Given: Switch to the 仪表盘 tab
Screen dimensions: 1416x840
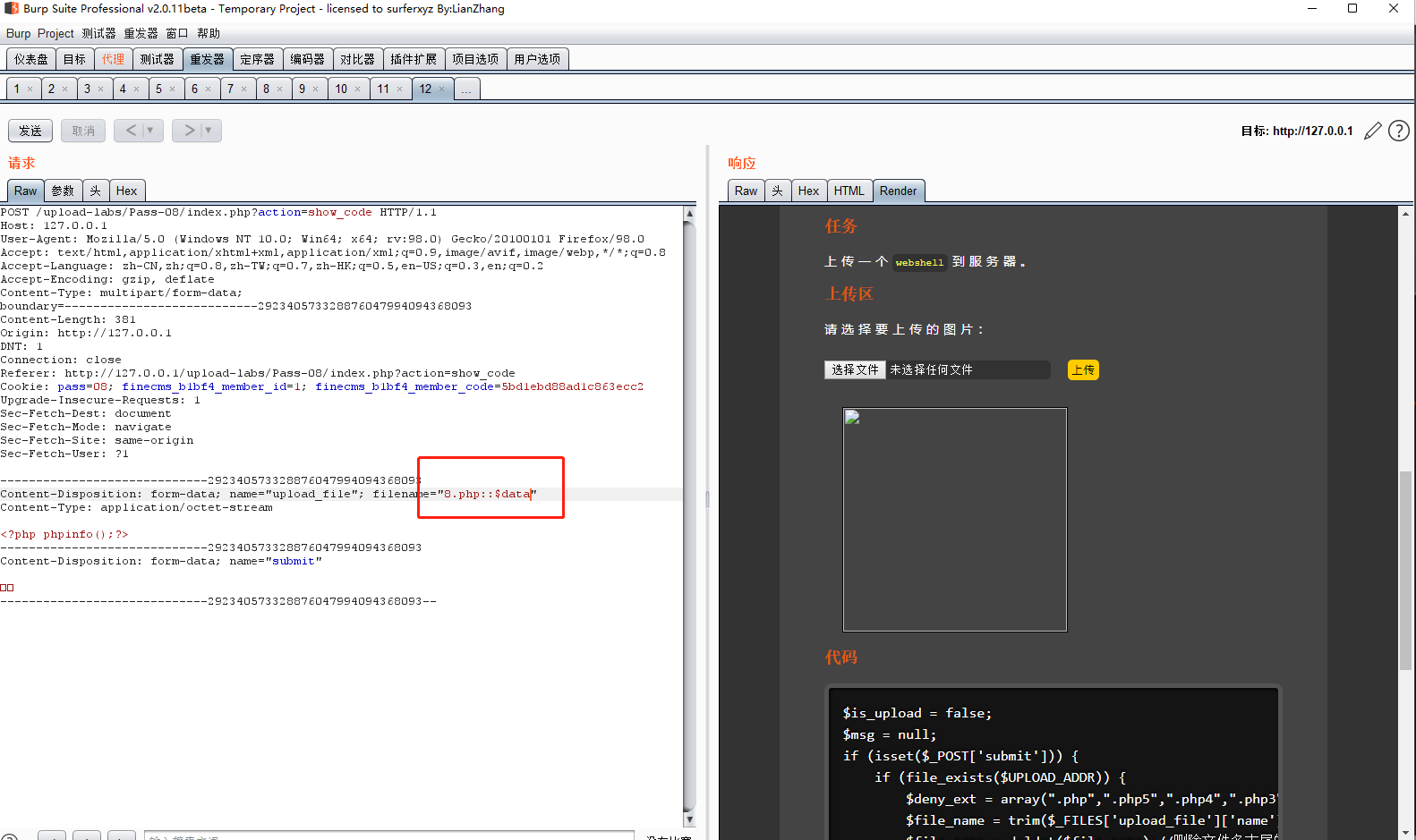Looking at the screenshot, I should click(31, 59).
